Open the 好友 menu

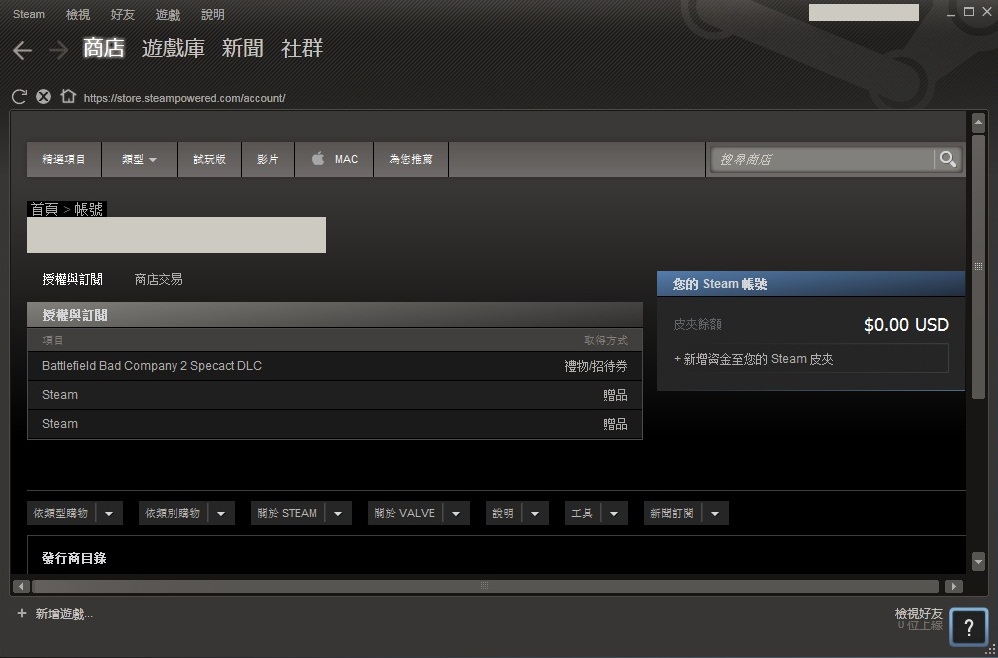[x=122, y=14]
